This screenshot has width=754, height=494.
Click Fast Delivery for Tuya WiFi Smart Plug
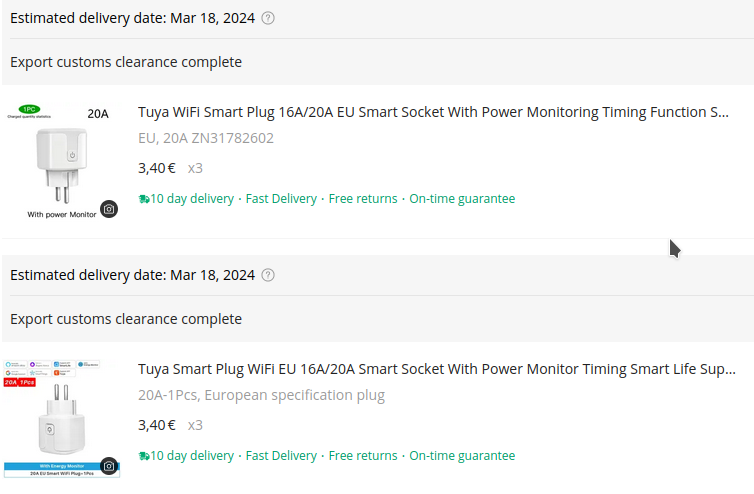pos(281,199)
